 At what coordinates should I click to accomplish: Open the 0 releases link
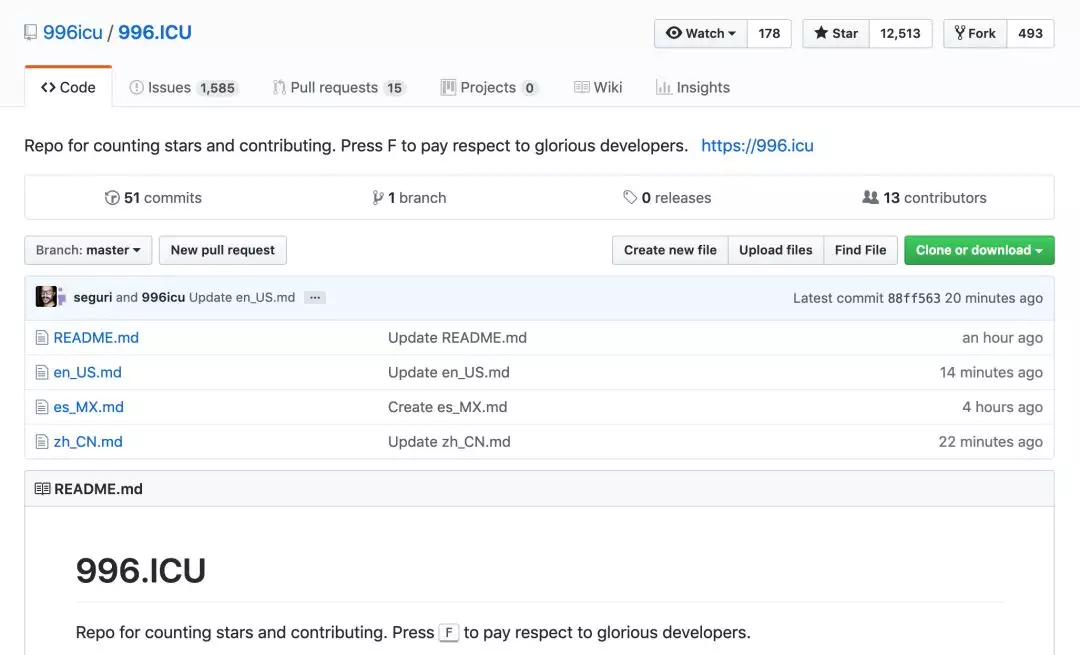pos(667,198)
